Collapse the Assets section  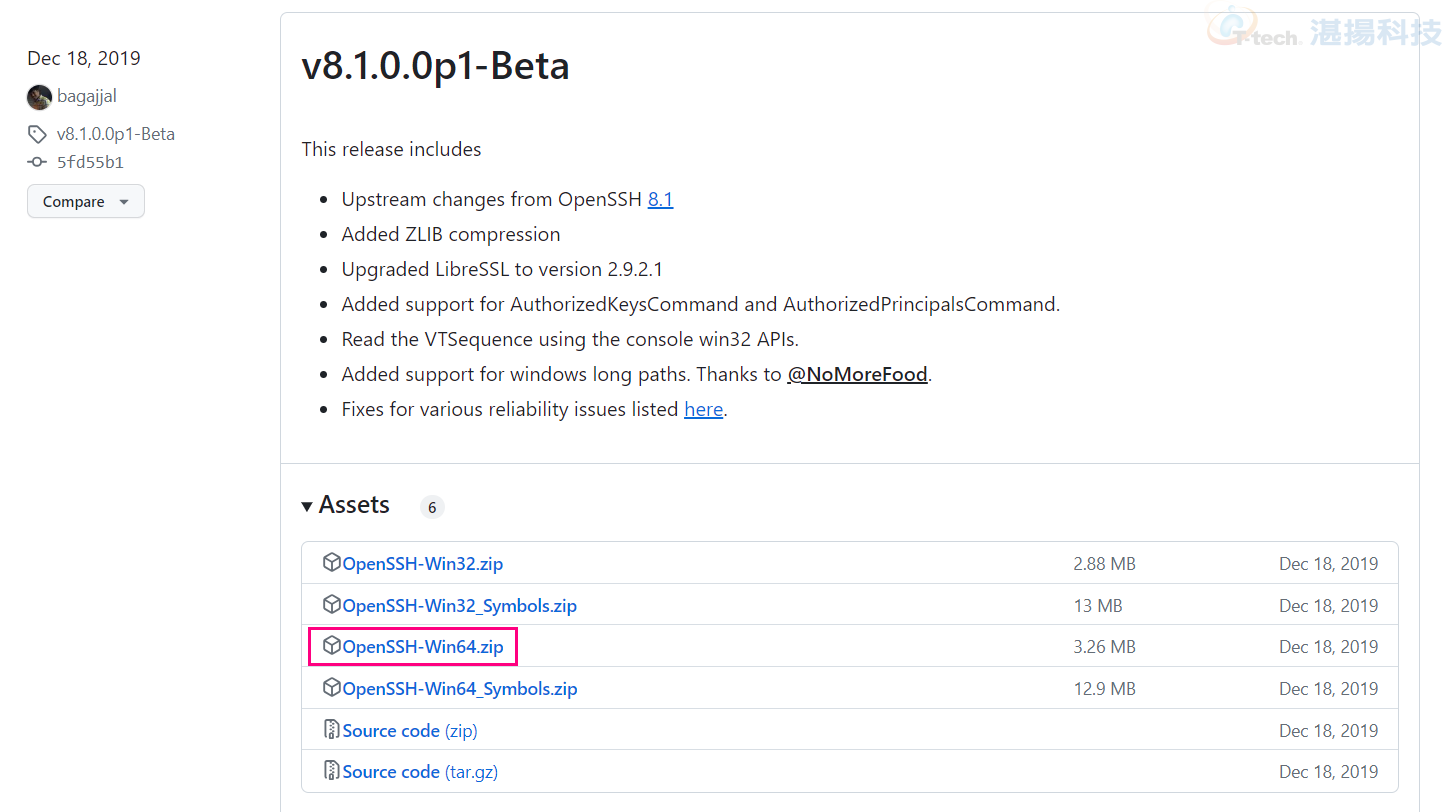(346, 505)
